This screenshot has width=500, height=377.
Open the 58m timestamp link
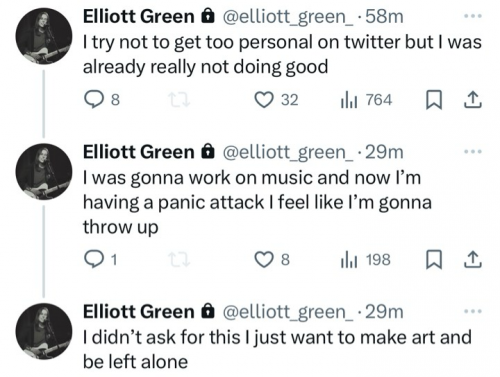(384, 16)
